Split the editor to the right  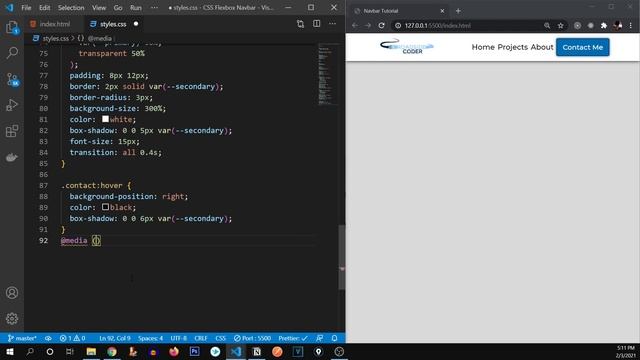coord(316,24)
